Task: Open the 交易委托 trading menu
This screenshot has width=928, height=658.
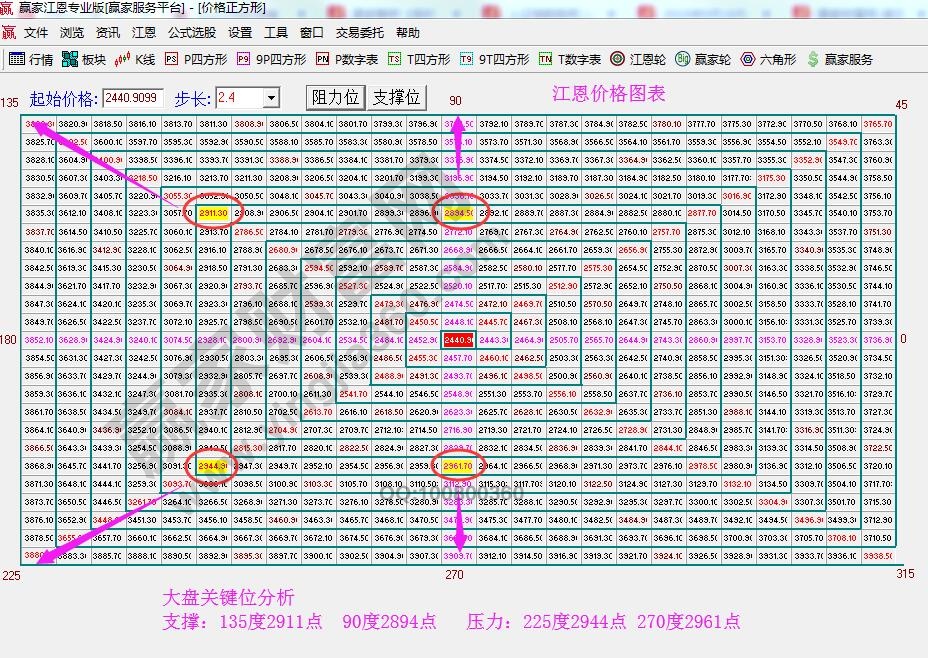Action: click(360, 32)
